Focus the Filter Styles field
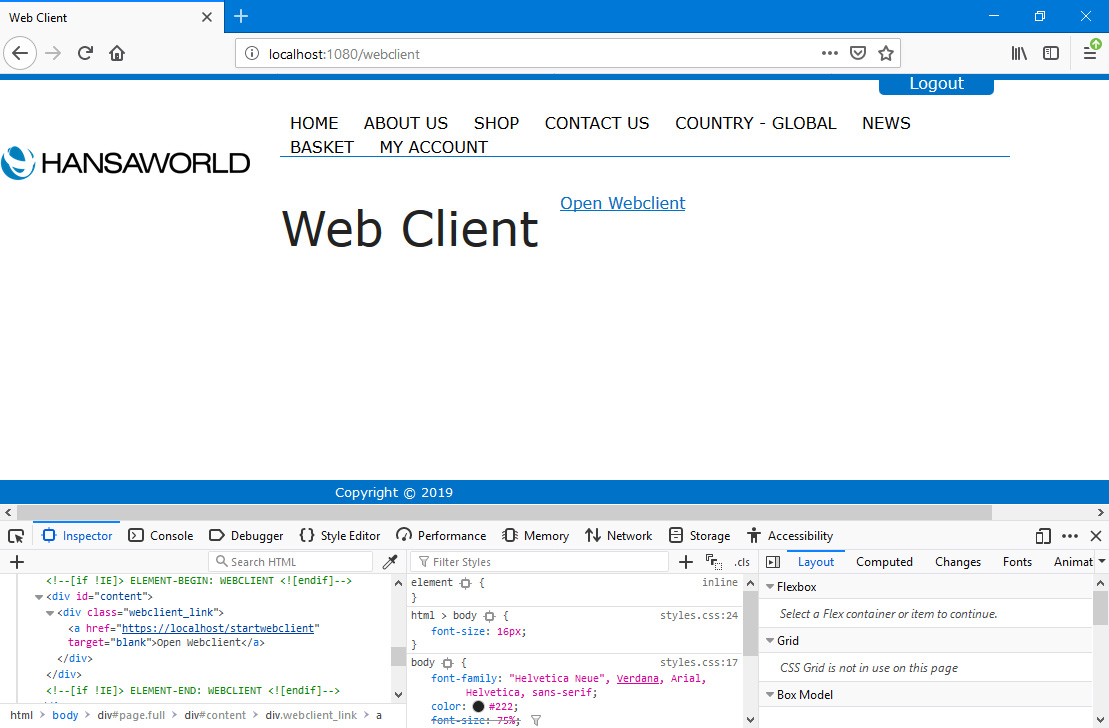This screenshot has height=728, width=1109. pyautogui.click(x=539, y=562)
